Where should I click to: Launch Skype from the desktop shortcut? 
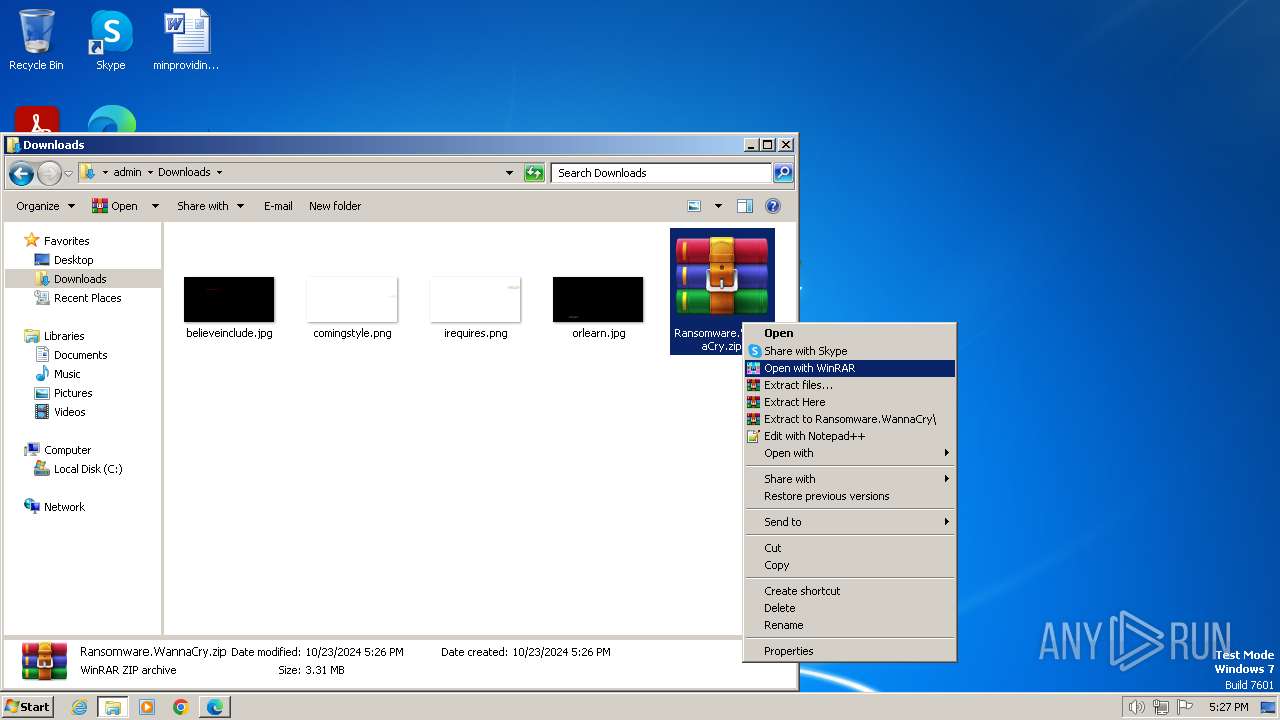[x=110, y=40]
